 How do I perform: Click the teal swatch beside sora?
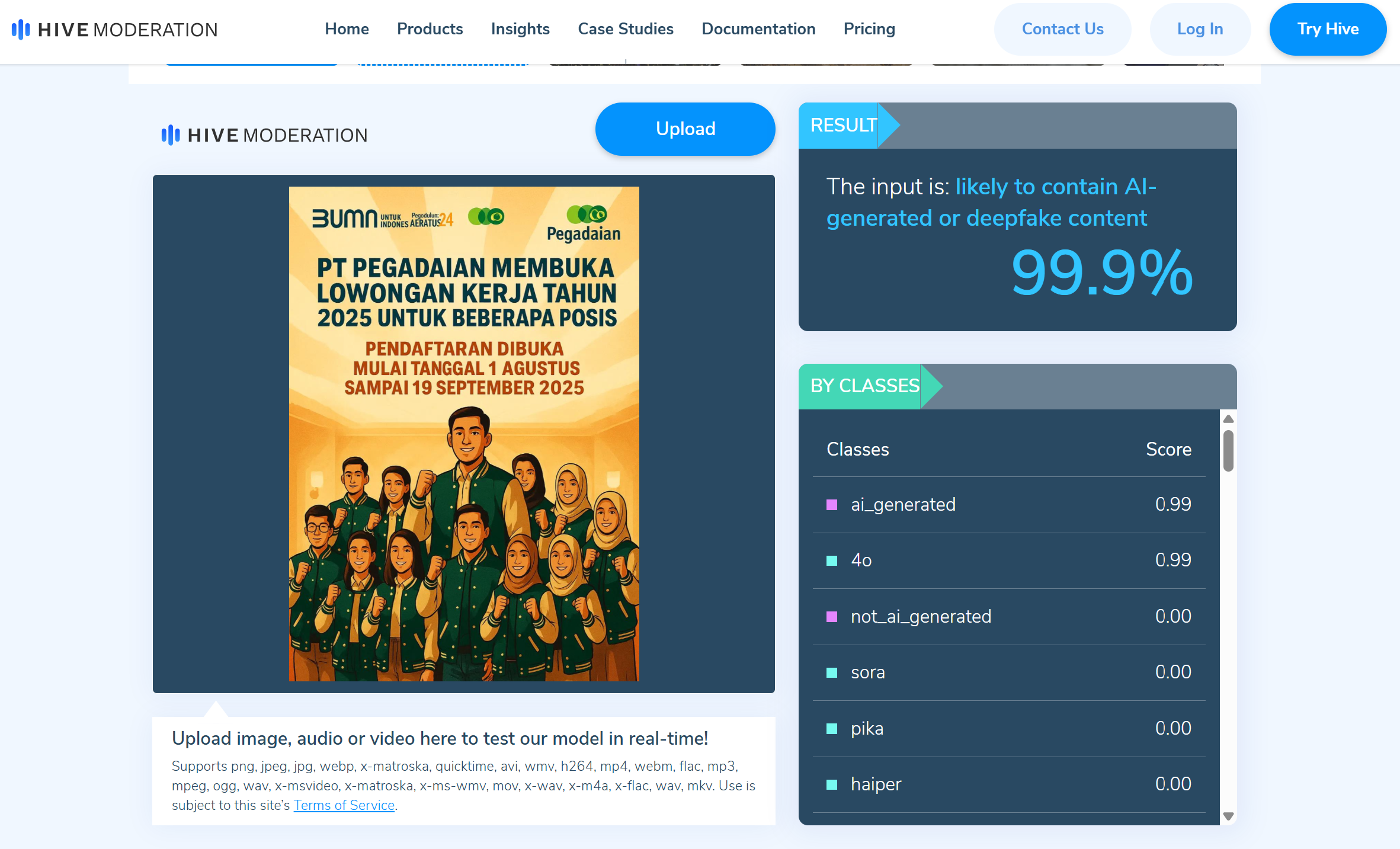click(832, 672)
